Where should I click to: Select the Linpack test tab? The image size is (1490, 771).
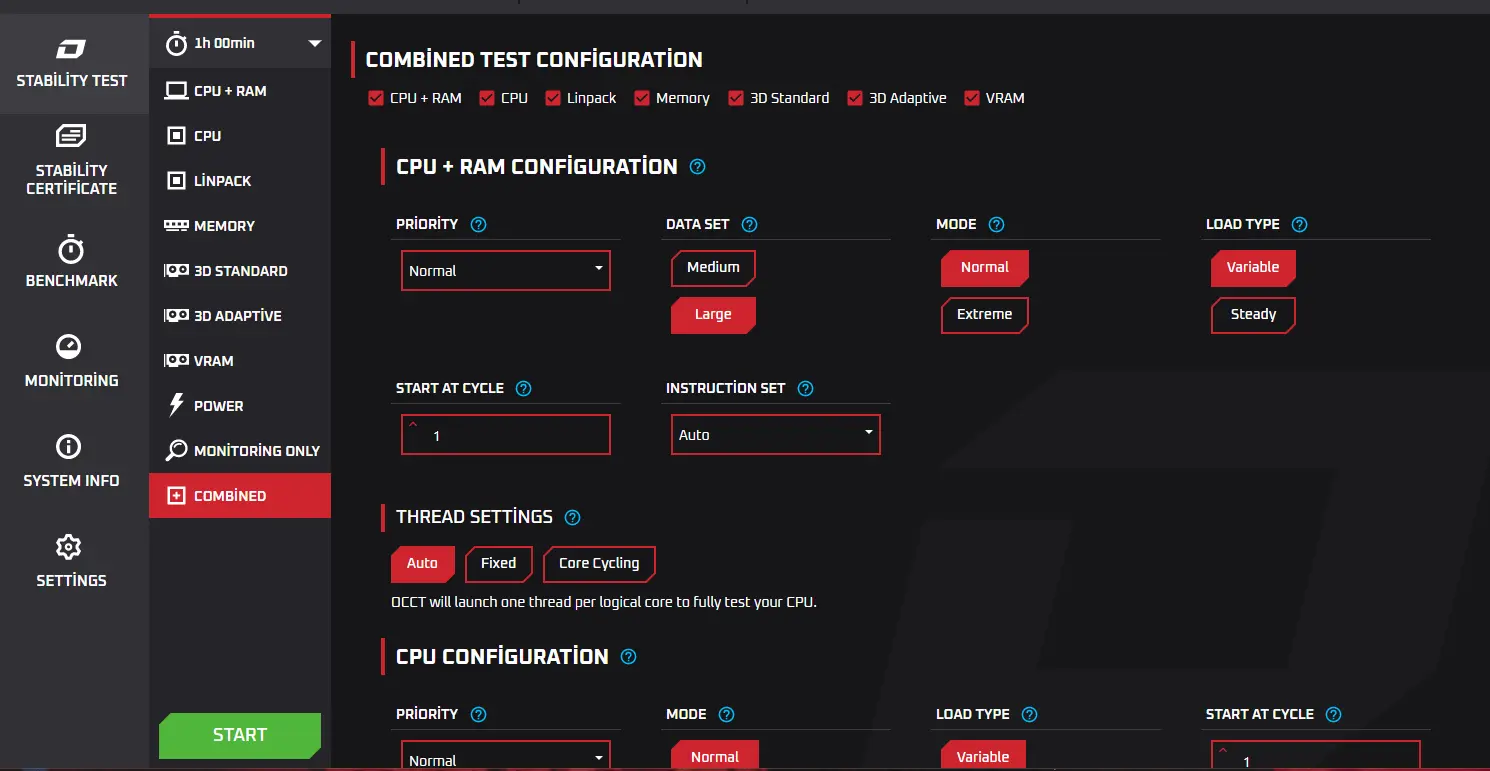240,180
